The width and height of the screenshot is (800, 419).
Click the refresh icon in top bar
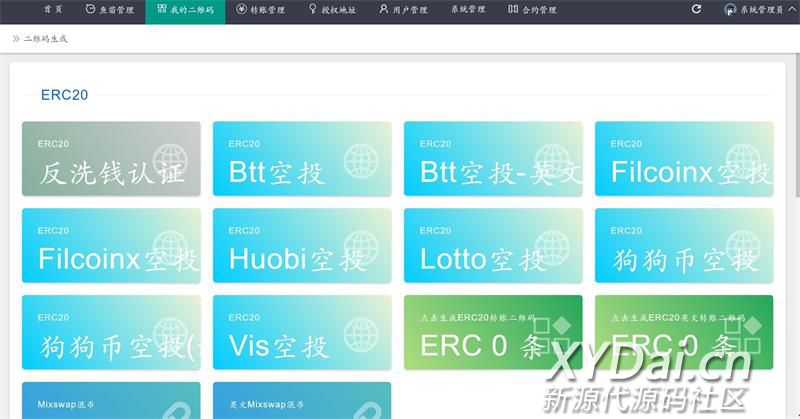point(697,9)
